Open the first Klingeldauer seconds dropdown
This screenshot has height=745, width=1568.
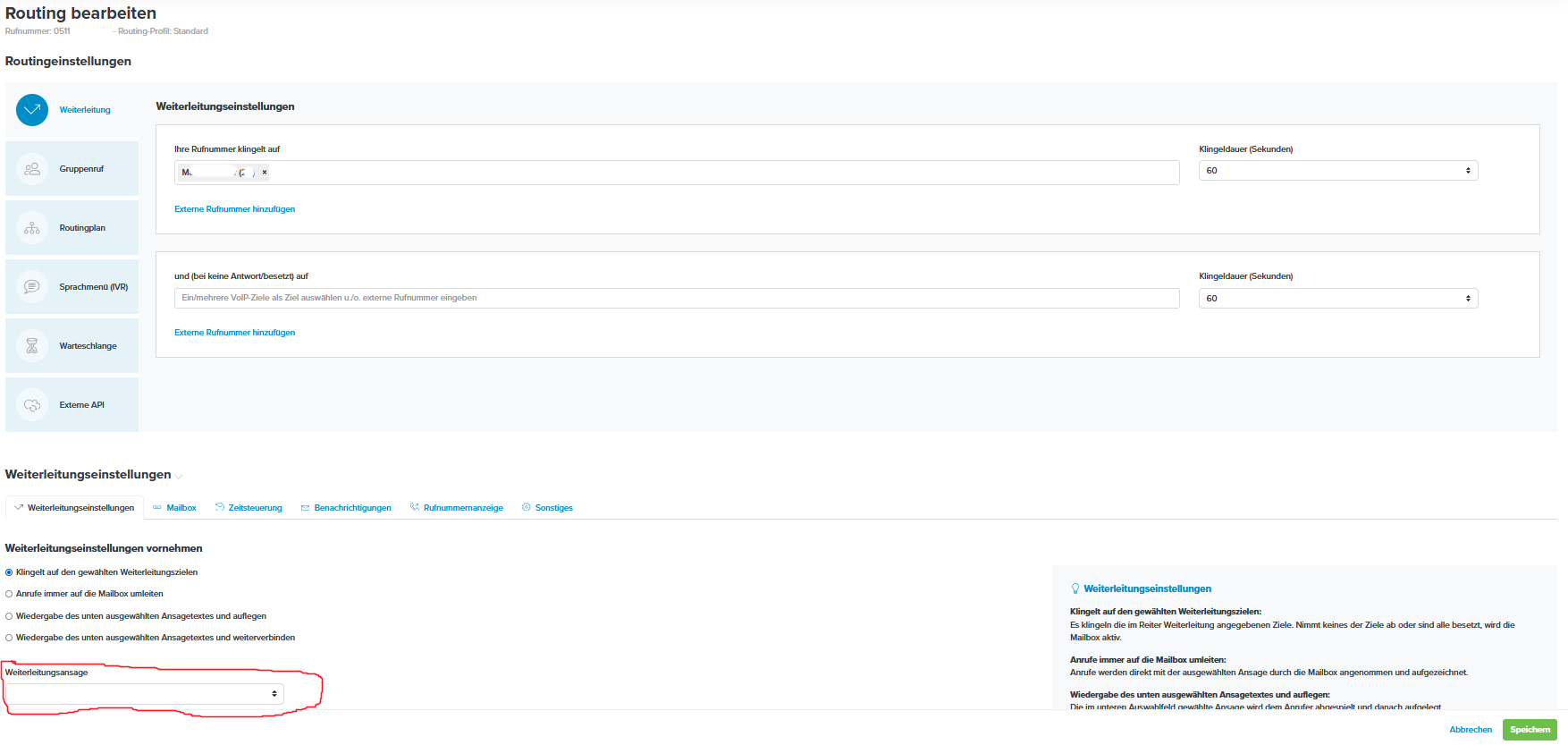pos(1337,171)
